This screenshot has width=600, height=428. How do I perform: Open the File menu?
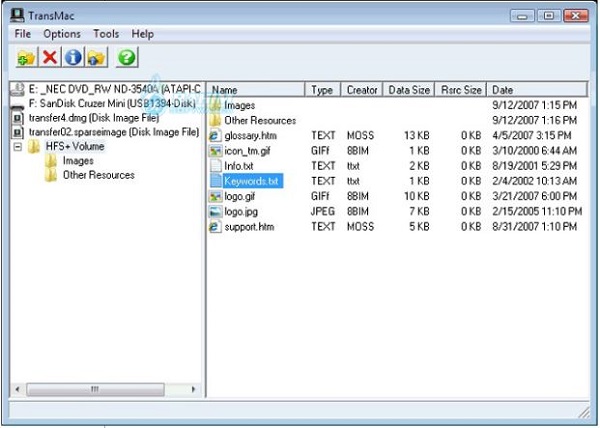[22, 34]
